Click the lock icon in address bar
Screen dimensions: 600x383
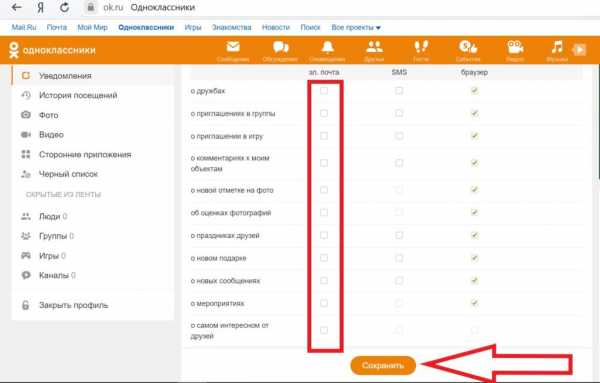[91, 7]
